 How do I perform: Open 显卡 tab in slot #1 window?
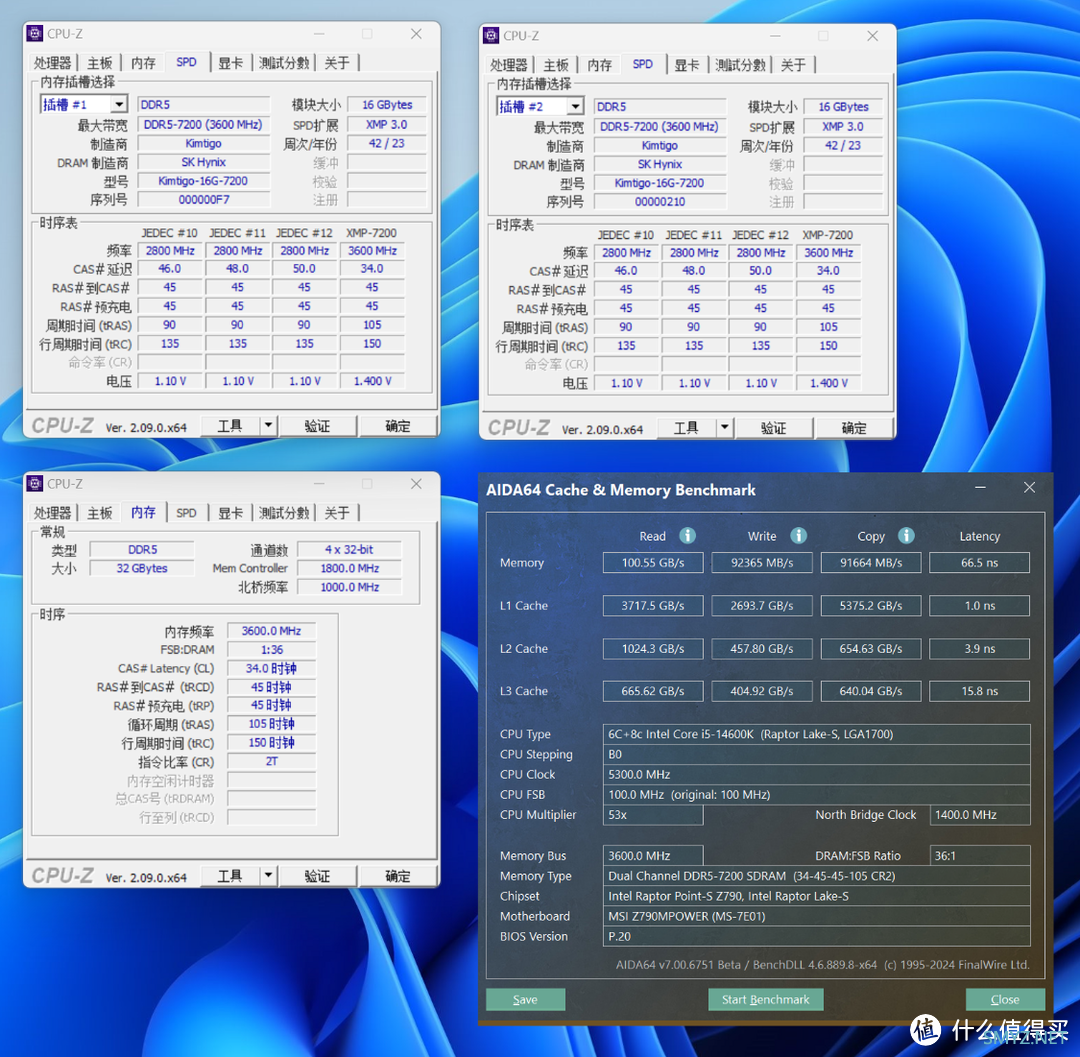point(231,63)
